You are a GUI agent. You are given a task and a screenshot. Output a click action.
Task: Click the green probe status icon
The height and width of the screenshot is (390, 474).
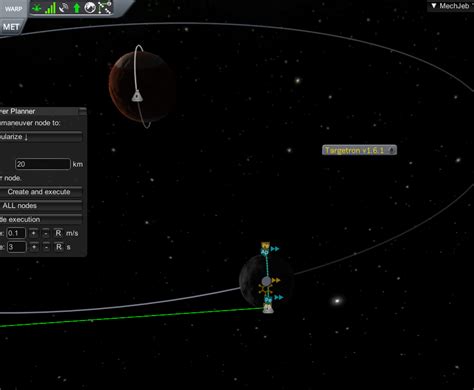click(x=37, y=8)
